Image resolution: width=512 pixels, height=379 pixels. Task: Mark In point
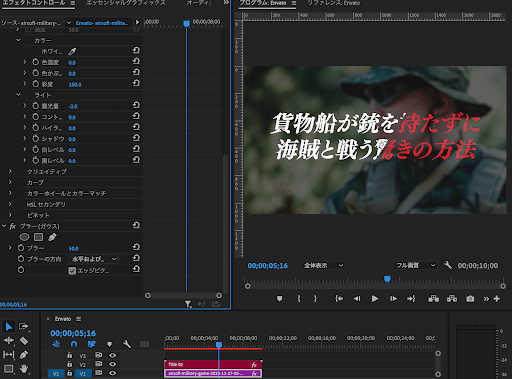[299, 299]
